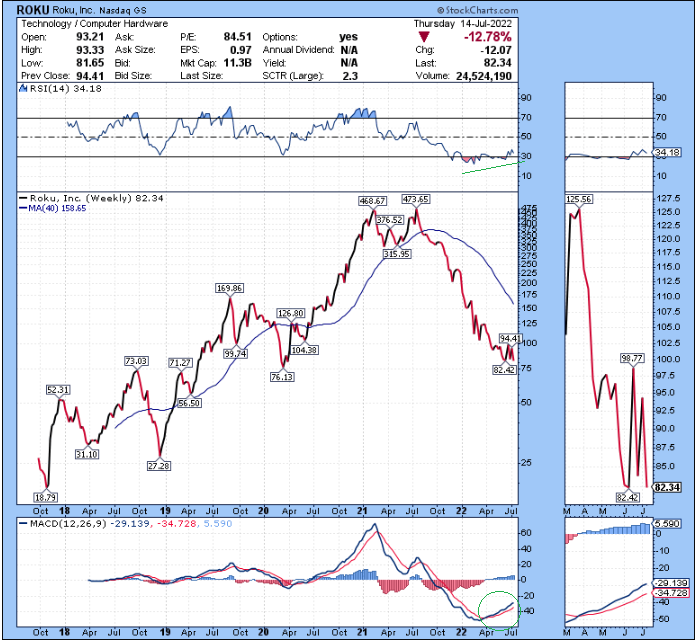The height and width of the screenshot is (642, 698).
Task: Click the 104.38 price label
Action: pyautogui.click(x=304, y=350)
